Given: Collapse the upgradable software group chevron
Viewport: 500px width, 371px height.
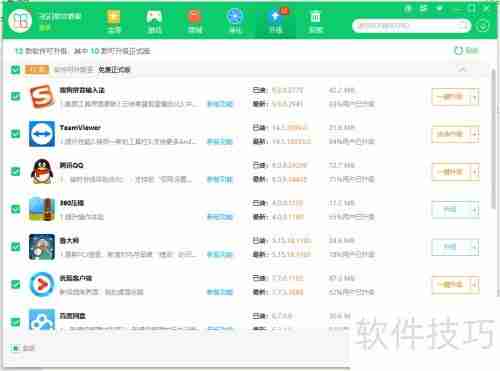Looking at the screenshot, I should (462, 70).
